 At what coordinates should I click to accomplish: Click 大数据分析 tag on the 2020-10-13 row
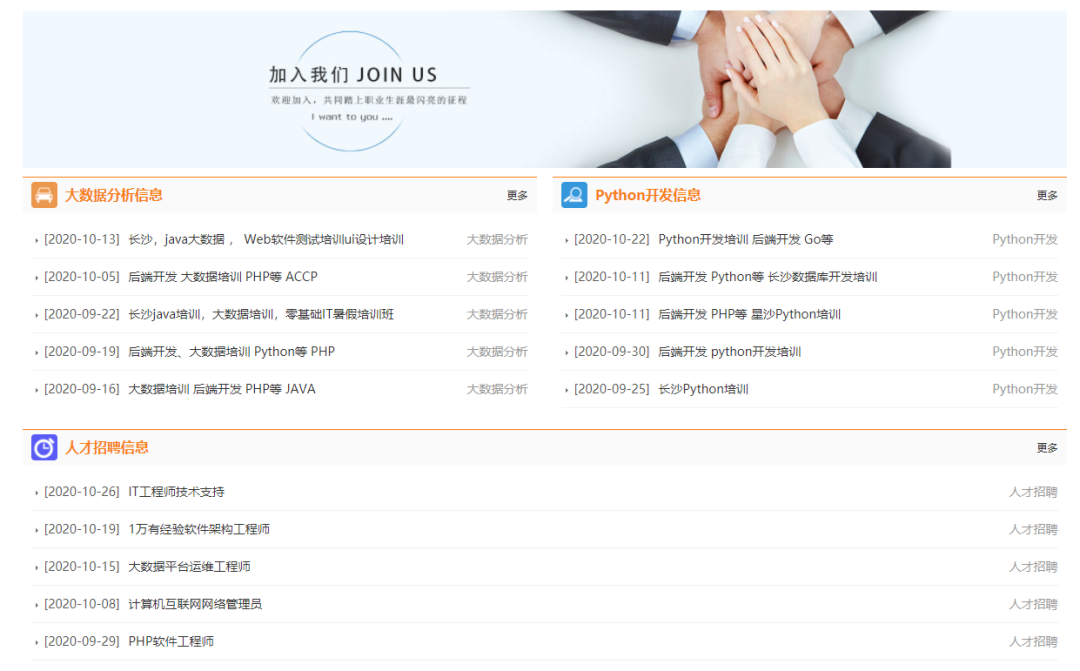coord(497,240)
